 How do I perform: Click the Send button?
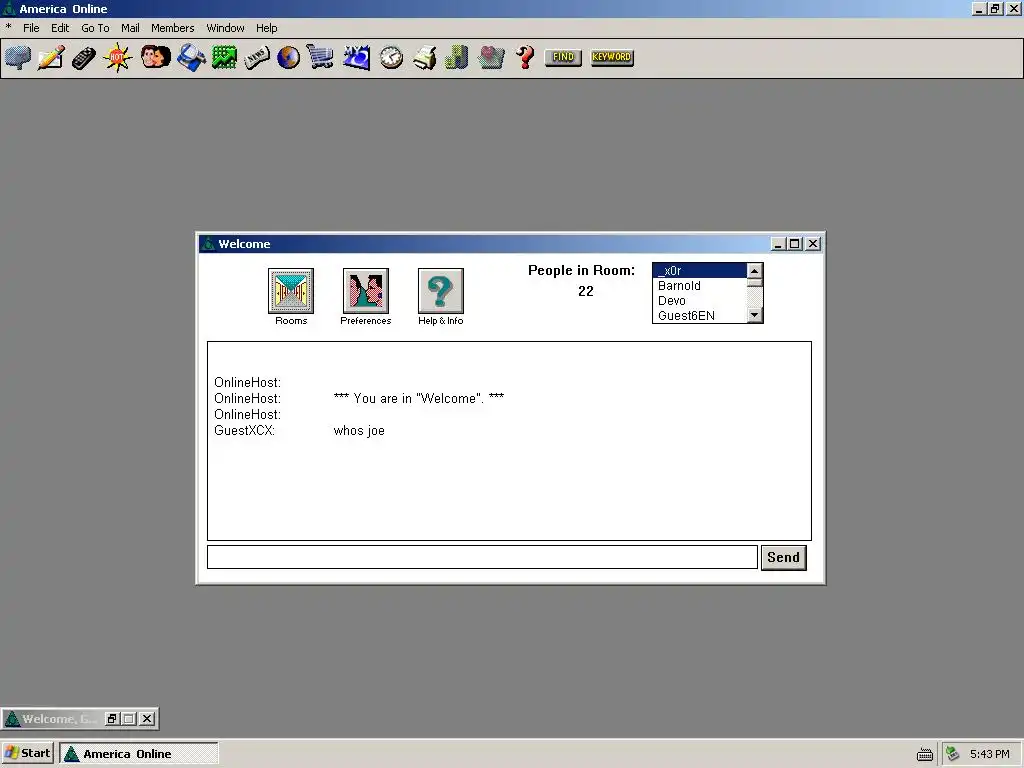[x=784, y=558]
